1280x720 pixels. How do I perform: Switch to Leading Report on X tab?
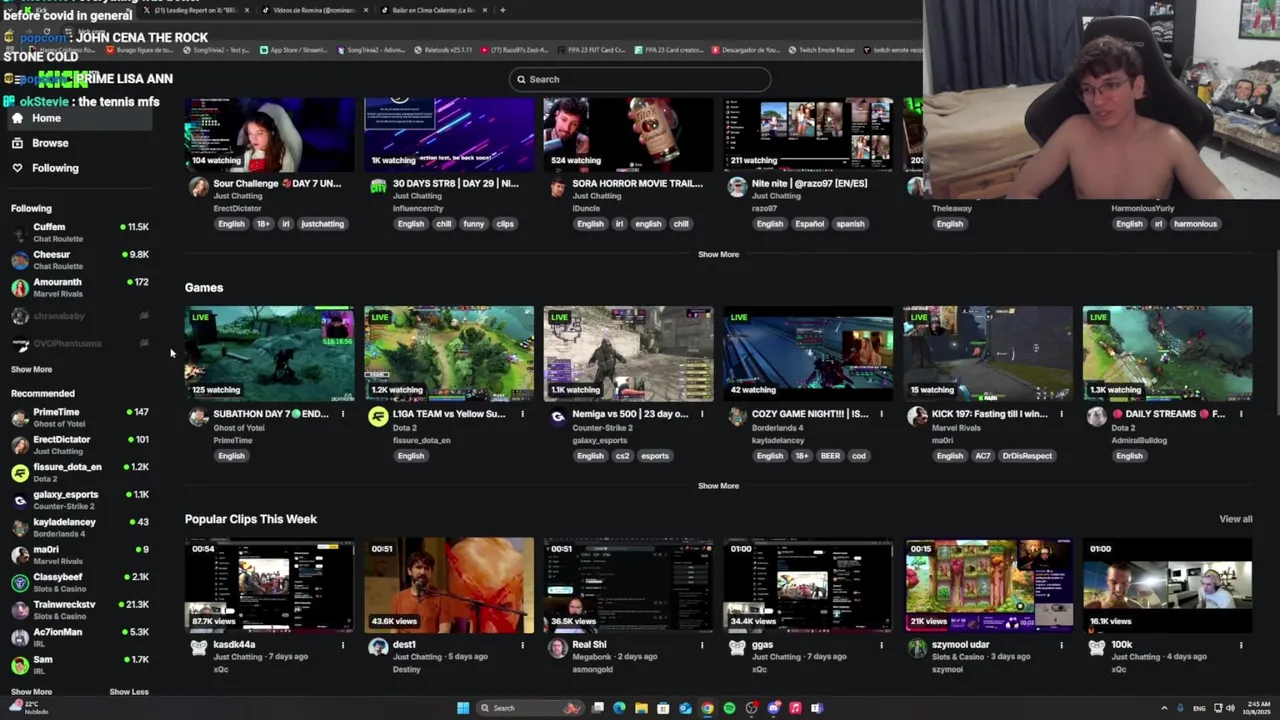(195, 10)
